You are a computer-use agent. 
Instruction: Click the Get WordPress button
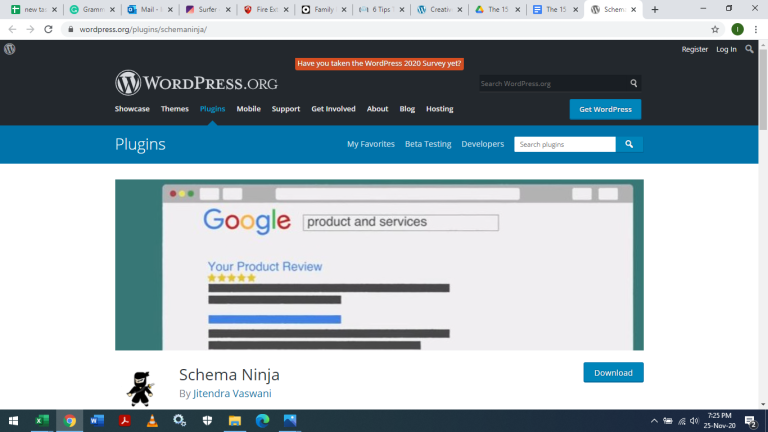(x=605, y=109)
